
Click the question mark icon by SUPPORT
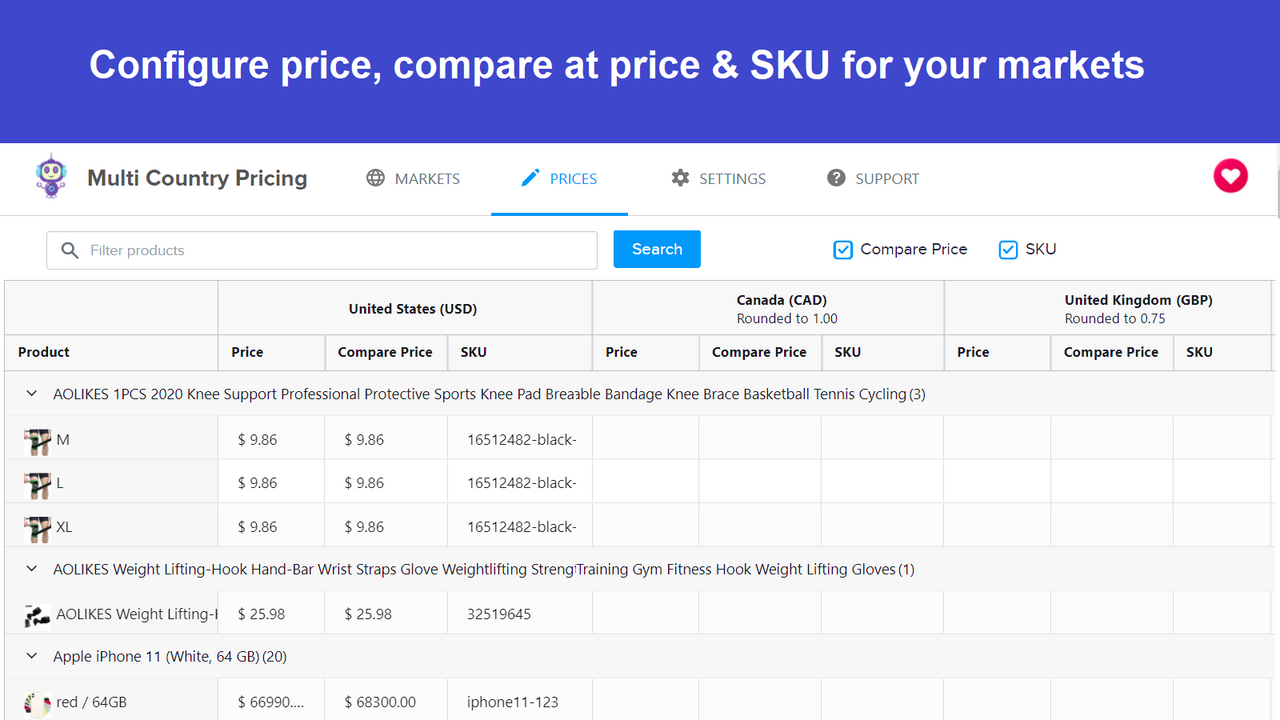pos(836,178)
